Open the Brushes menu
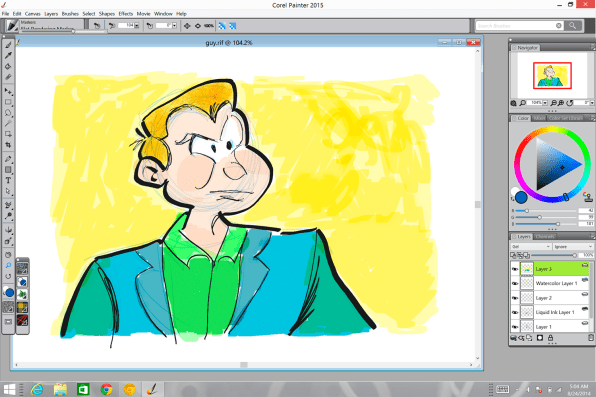The width and height of the screenshot is (596, 397). point(70,14)
